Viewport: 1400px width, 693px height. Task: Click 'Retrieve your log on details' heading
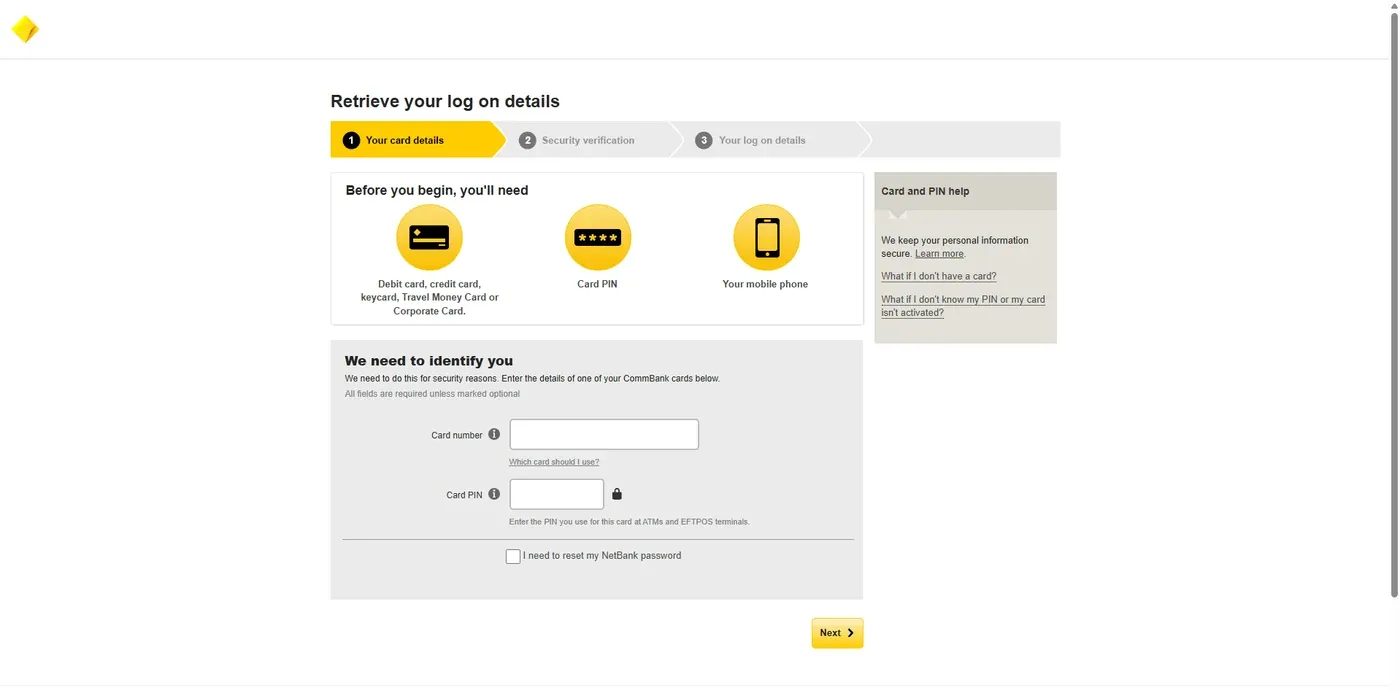(x=445, y=101)
